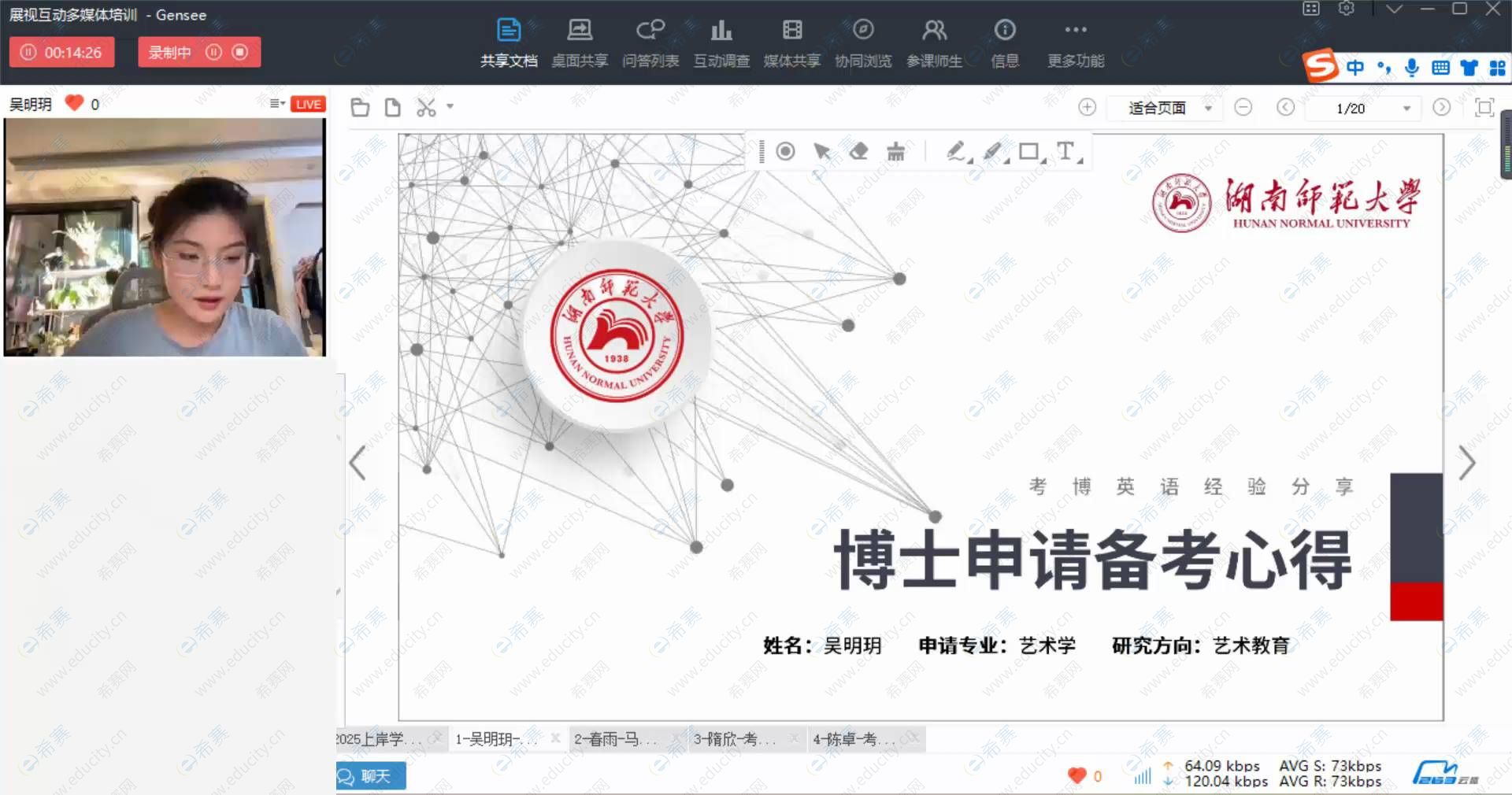Close the 3-隋欣-考 document tab

(x=795, y=738)
